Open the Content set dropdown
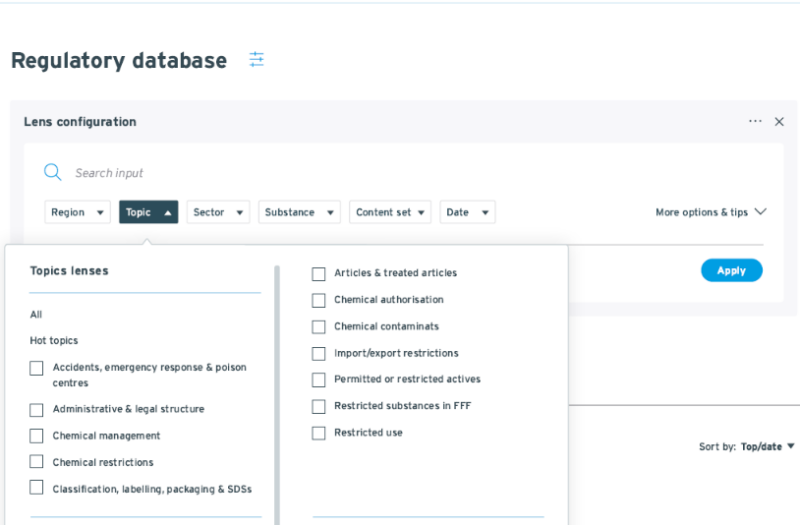Viewport: 800px width, 525px height. tap(390, 212)
